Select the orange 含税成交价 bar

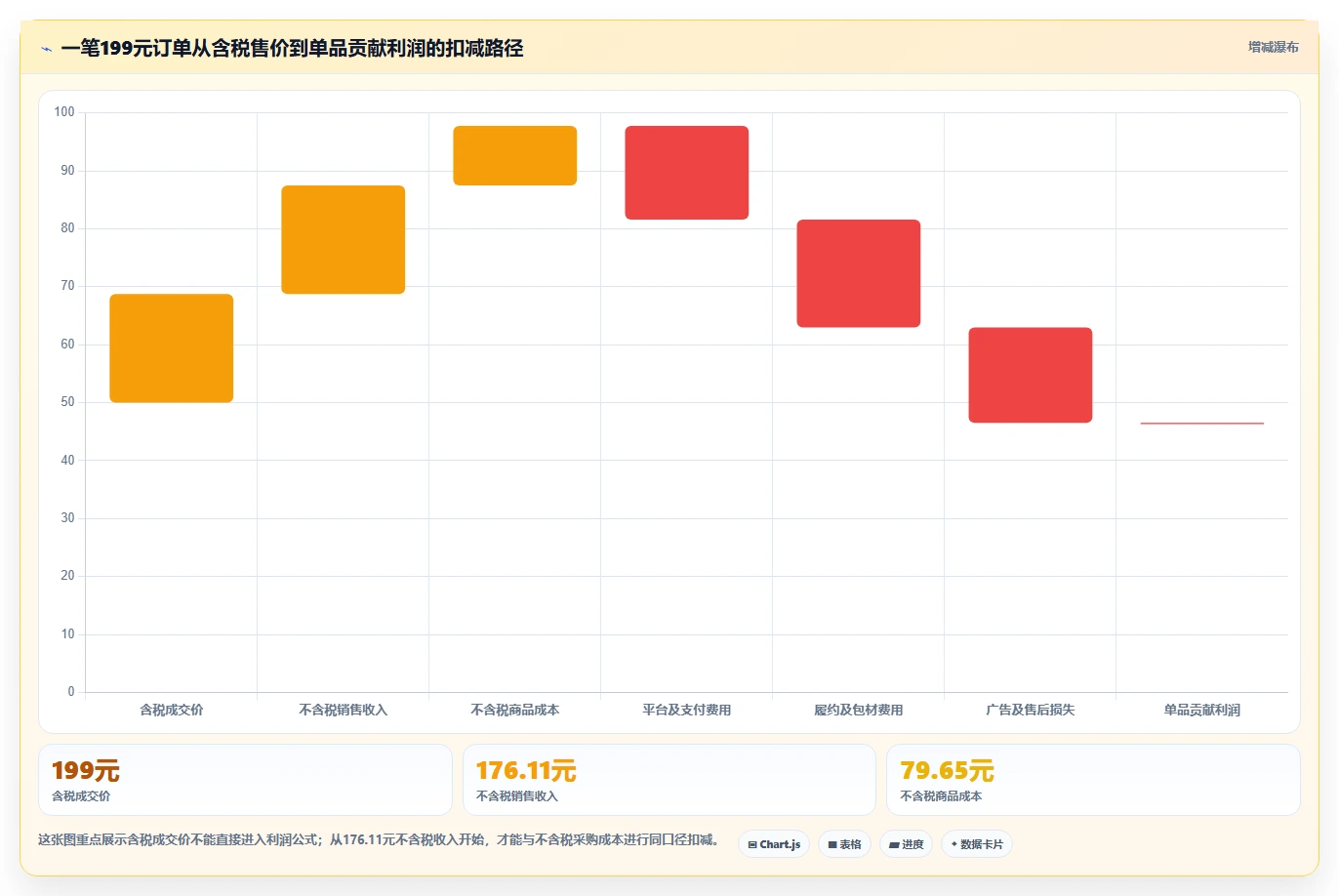coord(172,348)
